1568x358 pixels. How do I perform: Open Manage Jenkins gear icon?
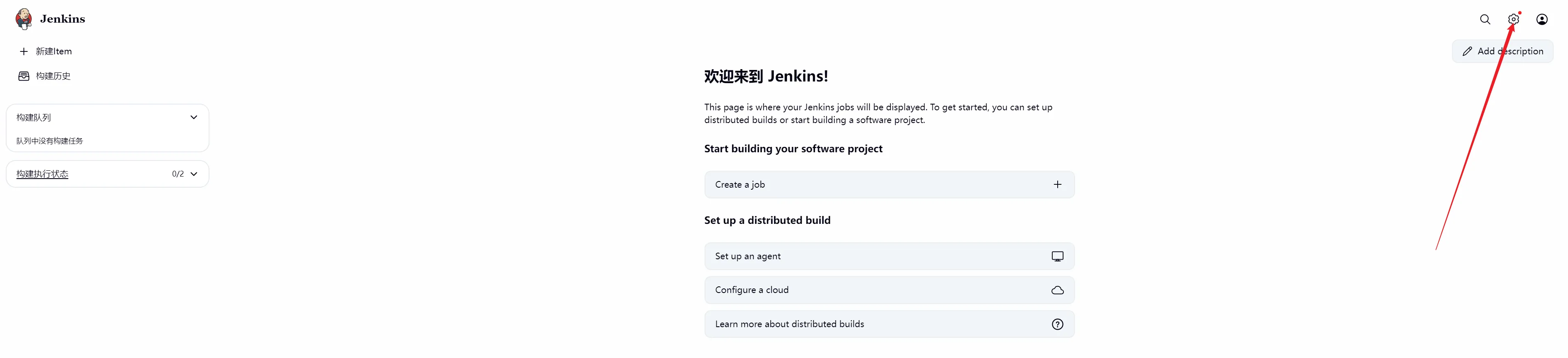point(1513,19)
